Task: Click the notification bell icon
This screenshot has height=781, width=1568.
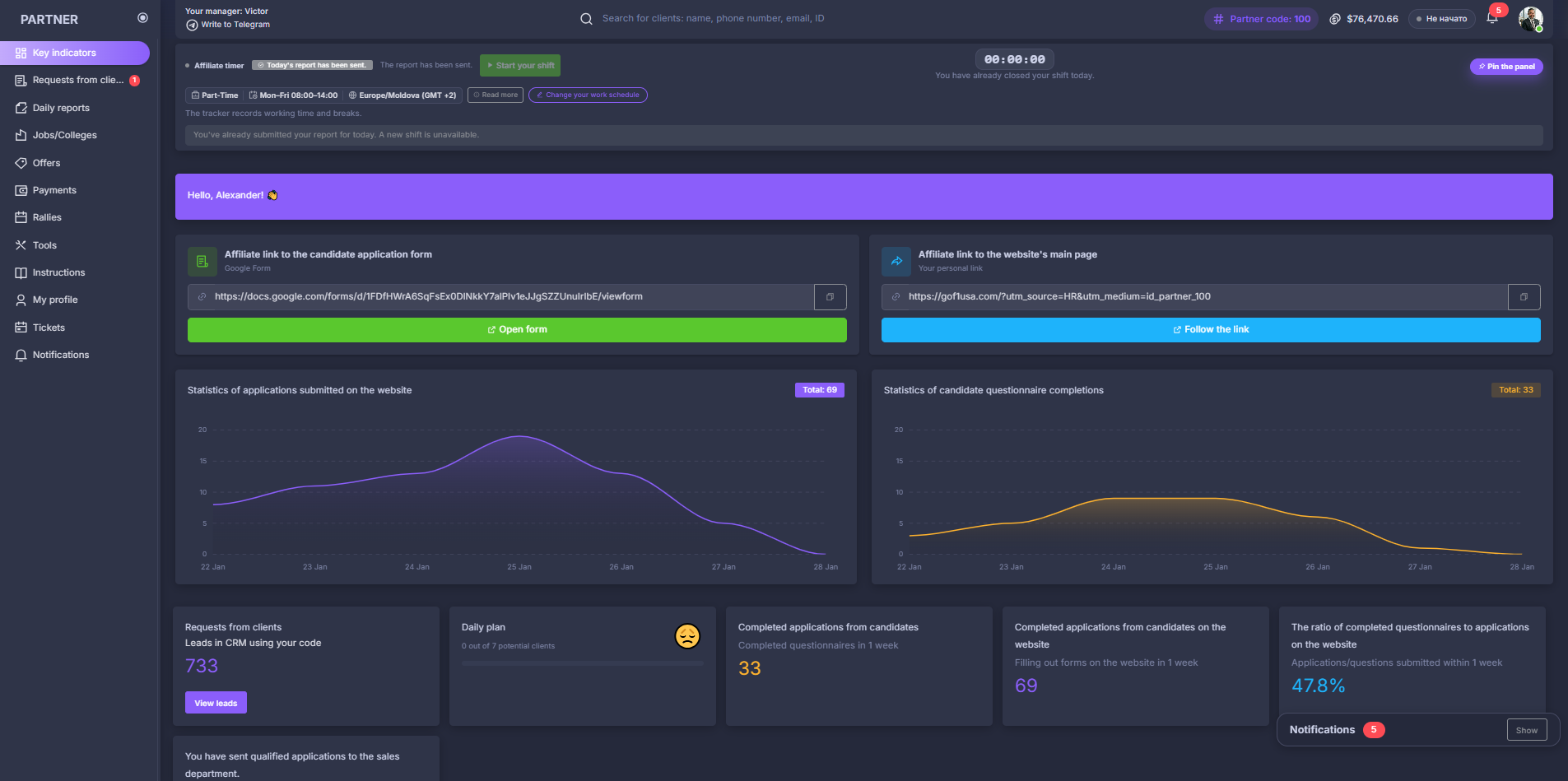Action: point(1491,18)
